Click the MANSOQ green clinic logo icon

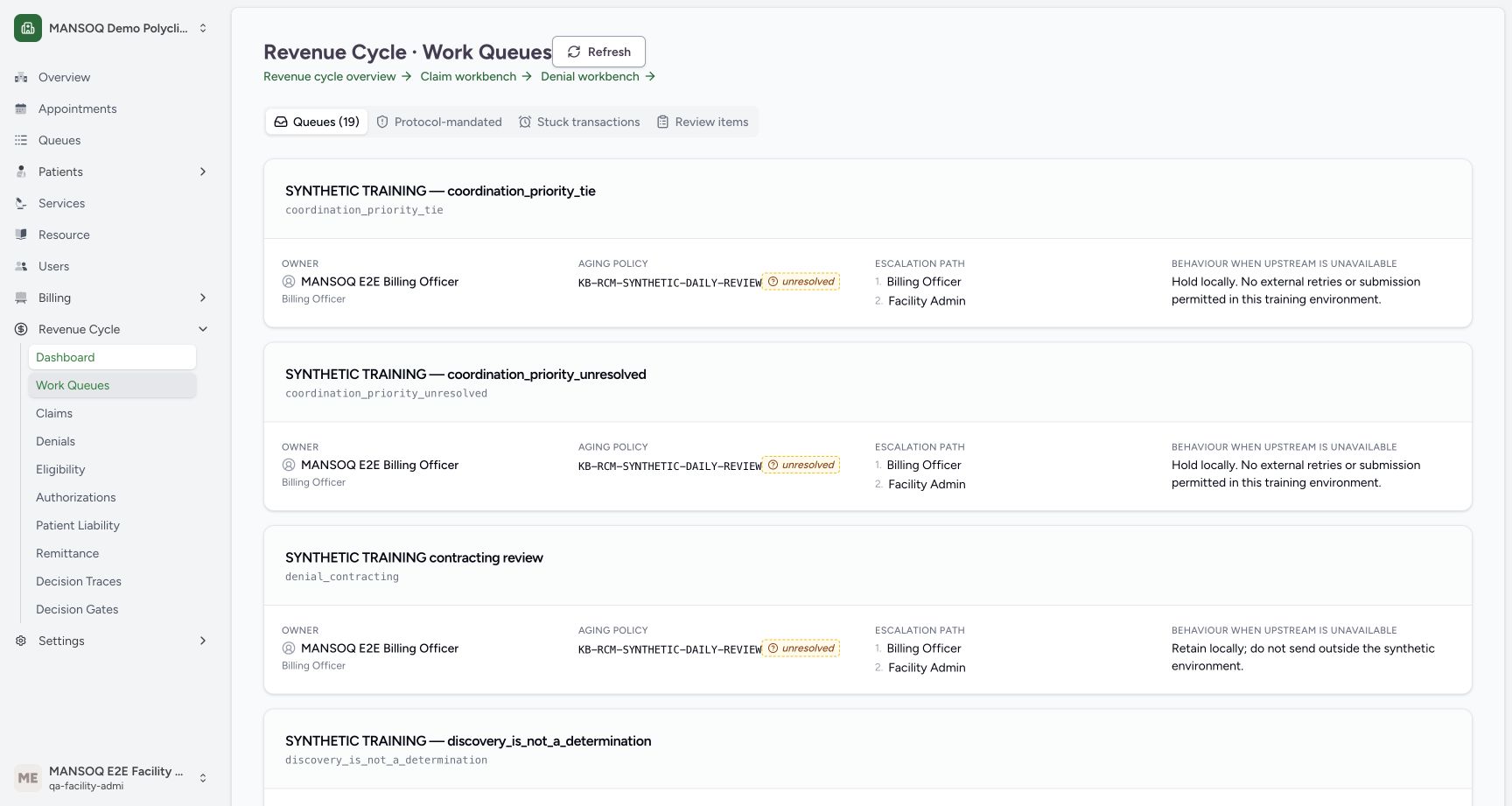[x=28, y=28]
